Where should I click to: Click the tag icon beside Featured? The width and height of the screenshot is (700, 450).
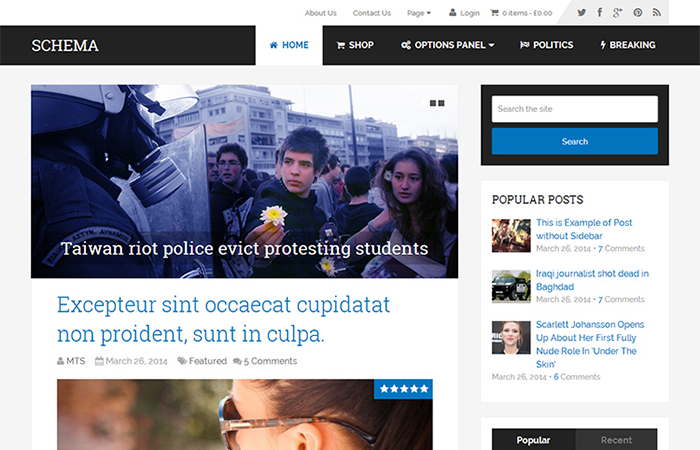point(182,361)
